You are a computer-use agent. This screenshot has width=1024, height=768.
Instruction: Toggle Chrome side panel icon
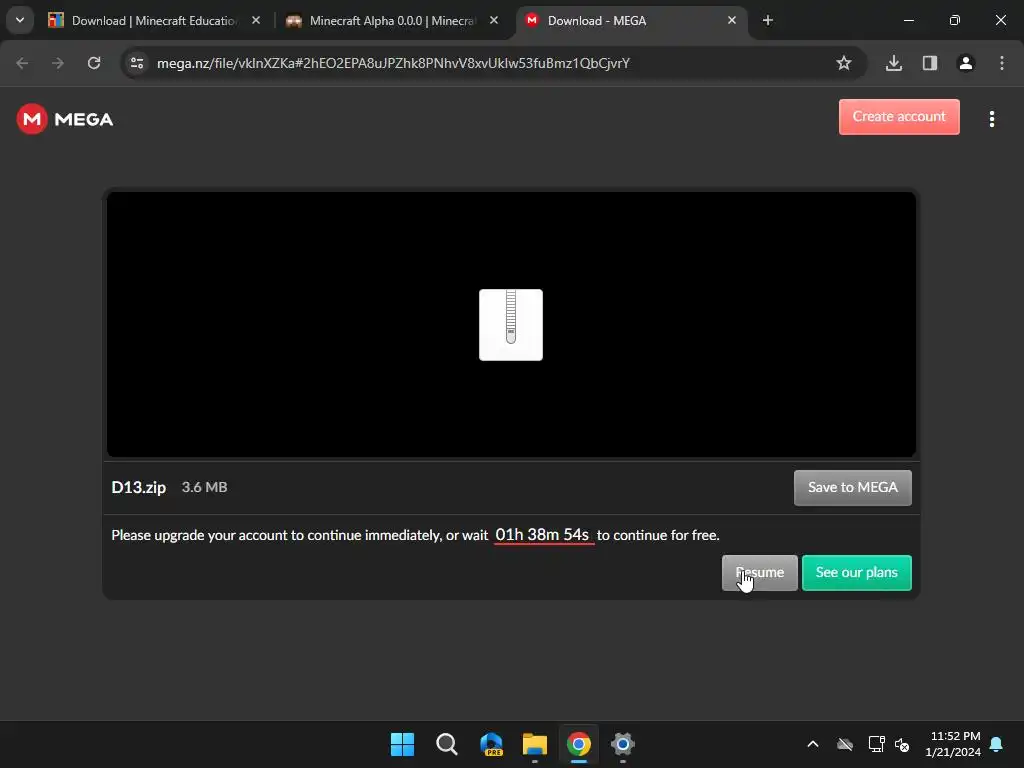pyautogui.click(x=930, y=63)
